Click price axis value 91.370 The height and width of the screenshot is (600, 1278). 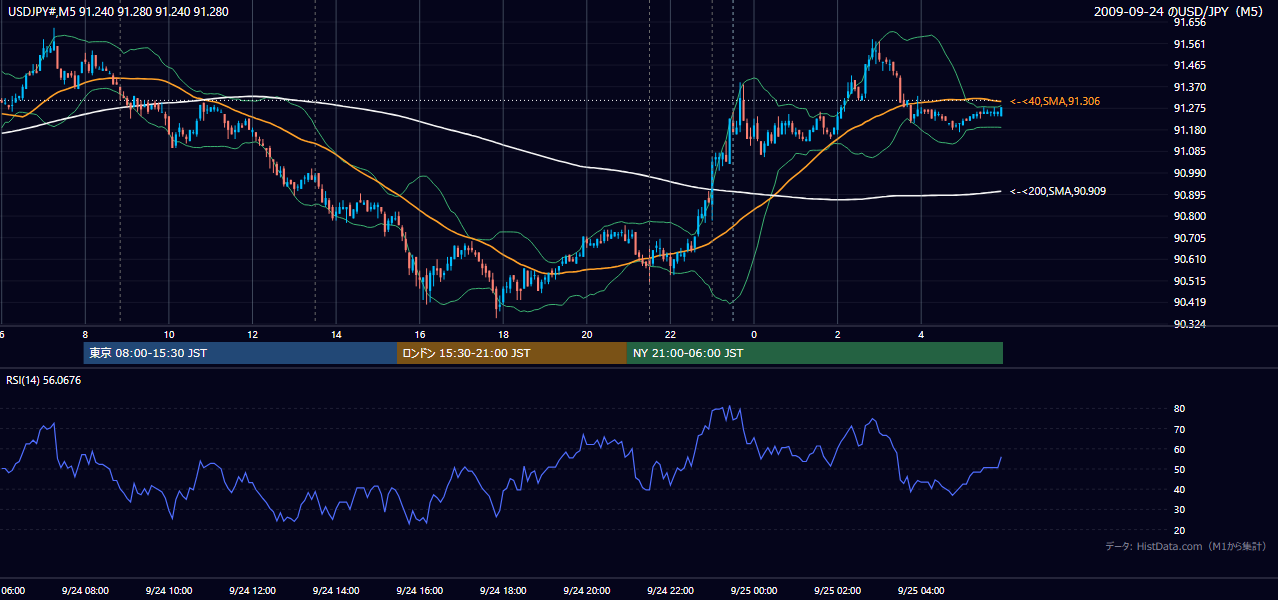tap(1189, 87)
